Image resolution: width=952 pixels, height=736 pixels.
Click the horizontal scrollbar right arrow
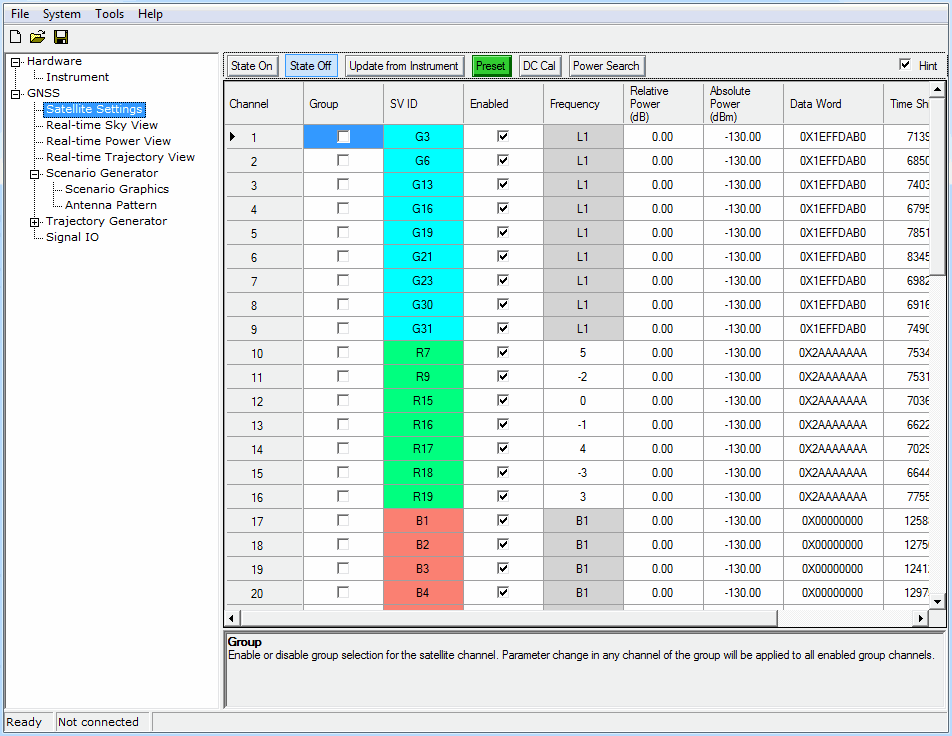[922, 619]
